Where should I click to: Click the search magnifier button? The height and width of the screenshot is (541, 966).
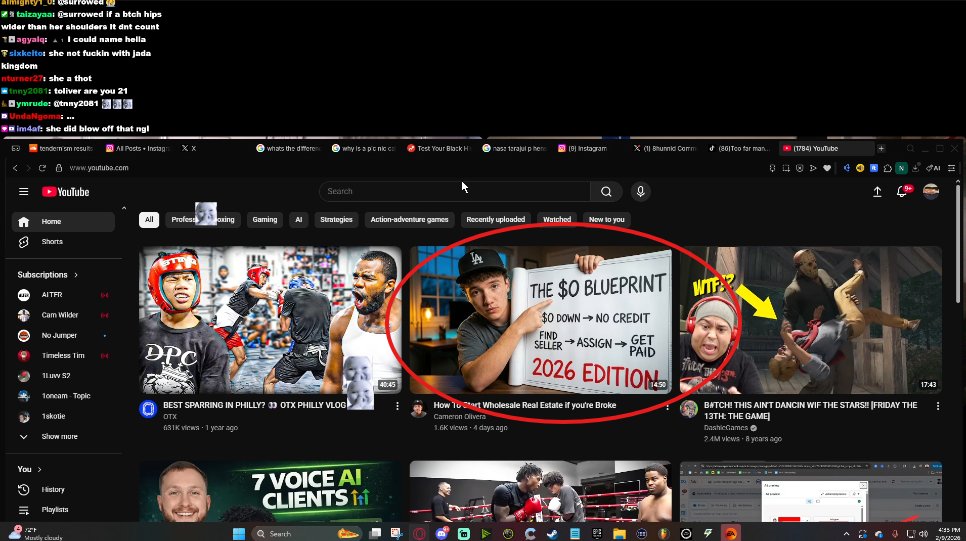[606, 192]
